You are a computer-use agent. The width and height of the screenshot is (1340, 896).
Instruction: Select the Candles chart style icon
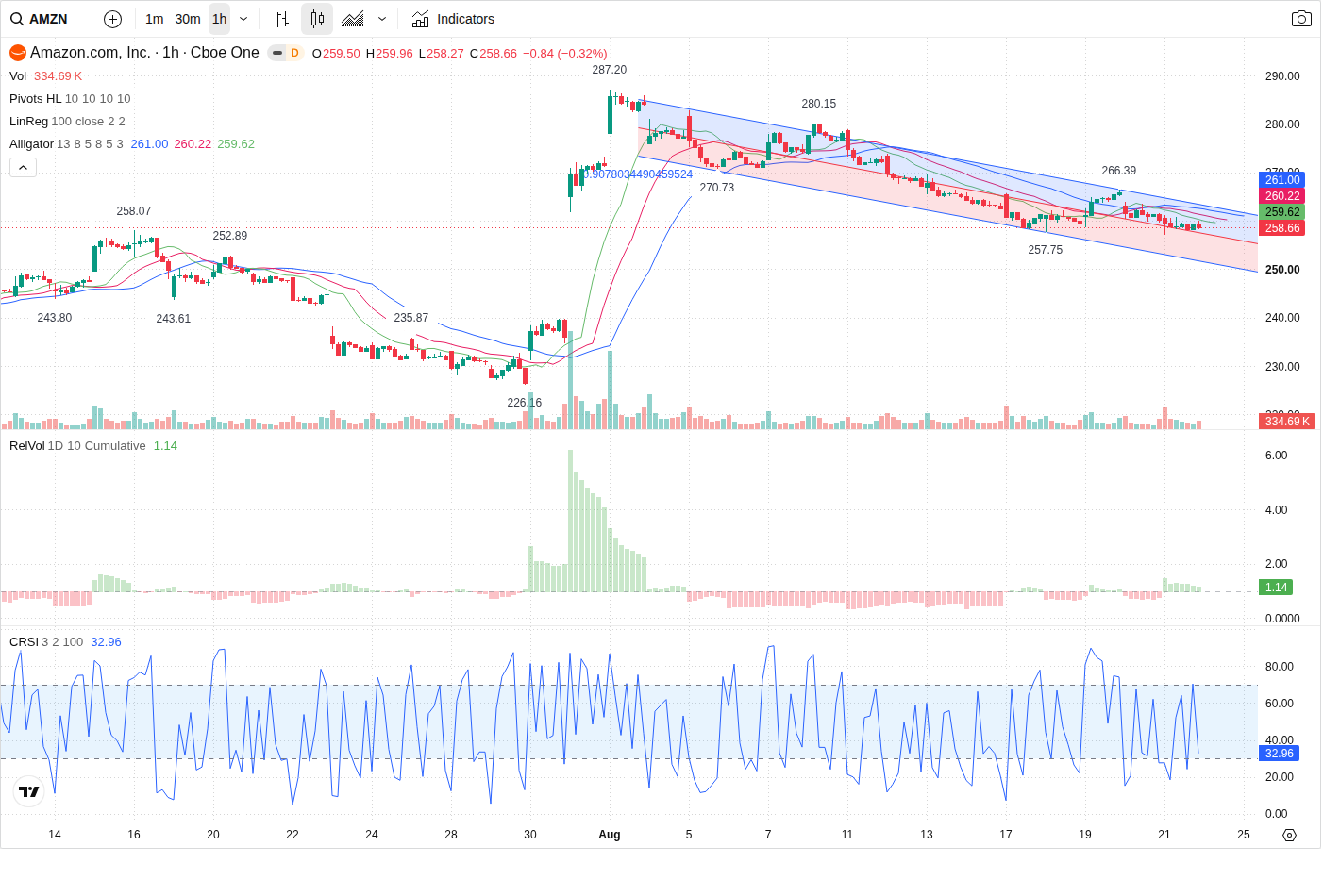[317, 19]
